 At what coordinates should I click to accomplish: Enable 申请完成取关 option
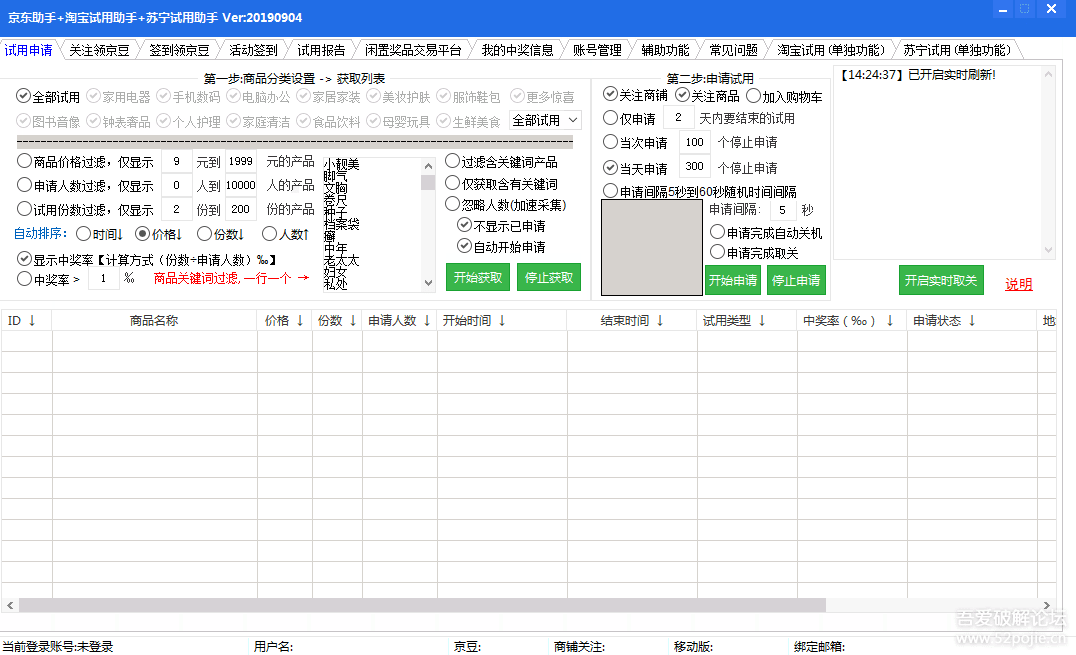point(754,253)
